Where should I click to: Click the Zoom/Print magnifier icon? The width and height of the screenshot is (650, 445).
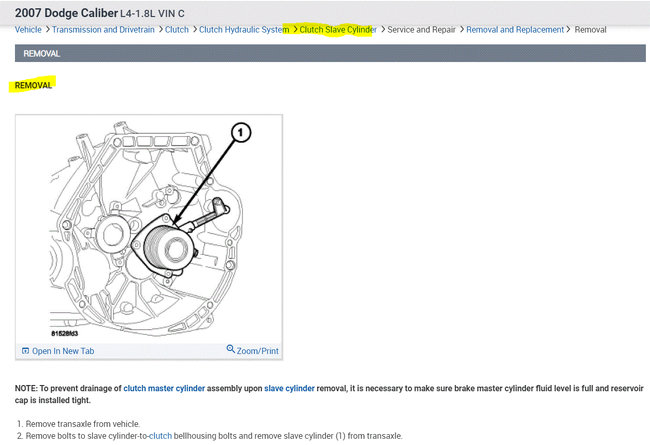click(230, 349)
